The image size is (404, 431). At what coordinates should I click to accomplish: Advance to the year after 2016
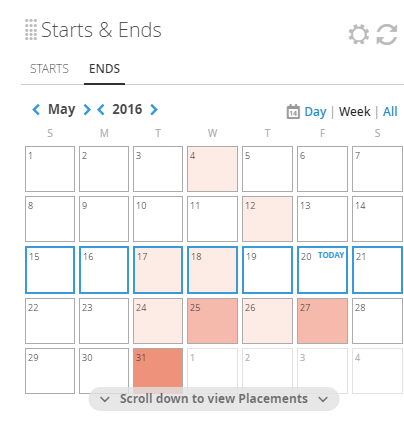154,109
